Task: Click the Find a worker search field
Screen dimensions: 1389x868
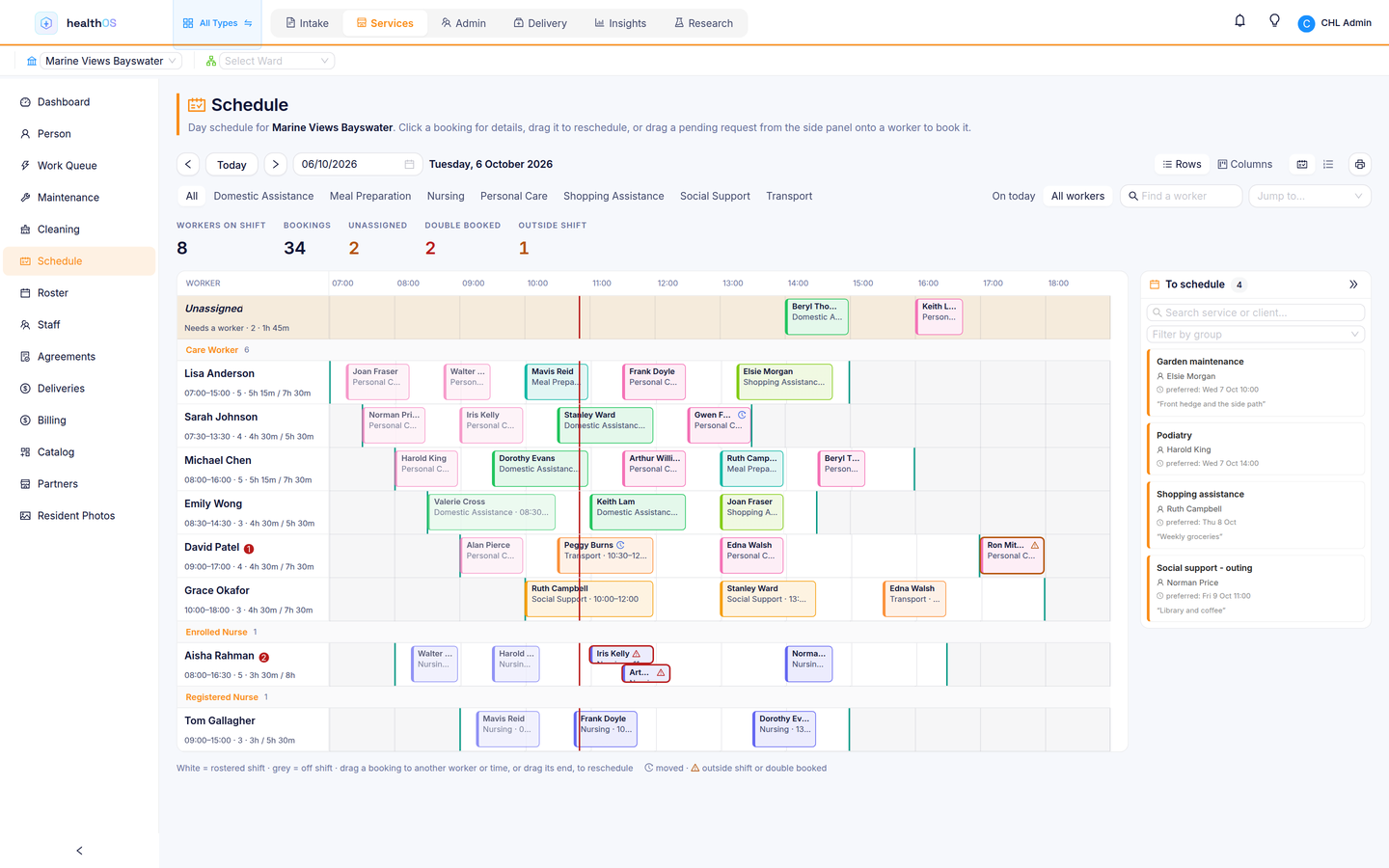Action: pyautogui.click(x=1182, y=196)
